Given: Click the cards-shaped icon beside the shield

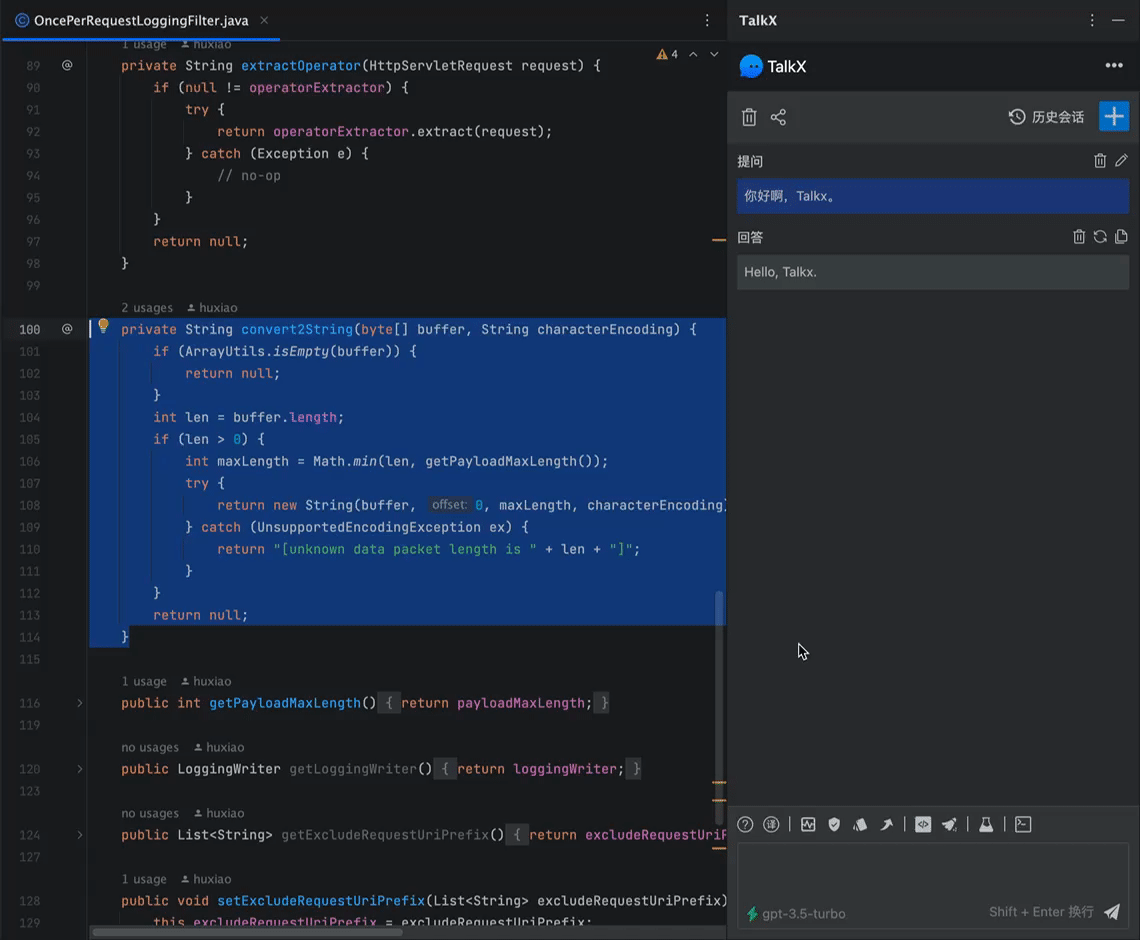Looking at the screenshot, I should tap(860, 824).
